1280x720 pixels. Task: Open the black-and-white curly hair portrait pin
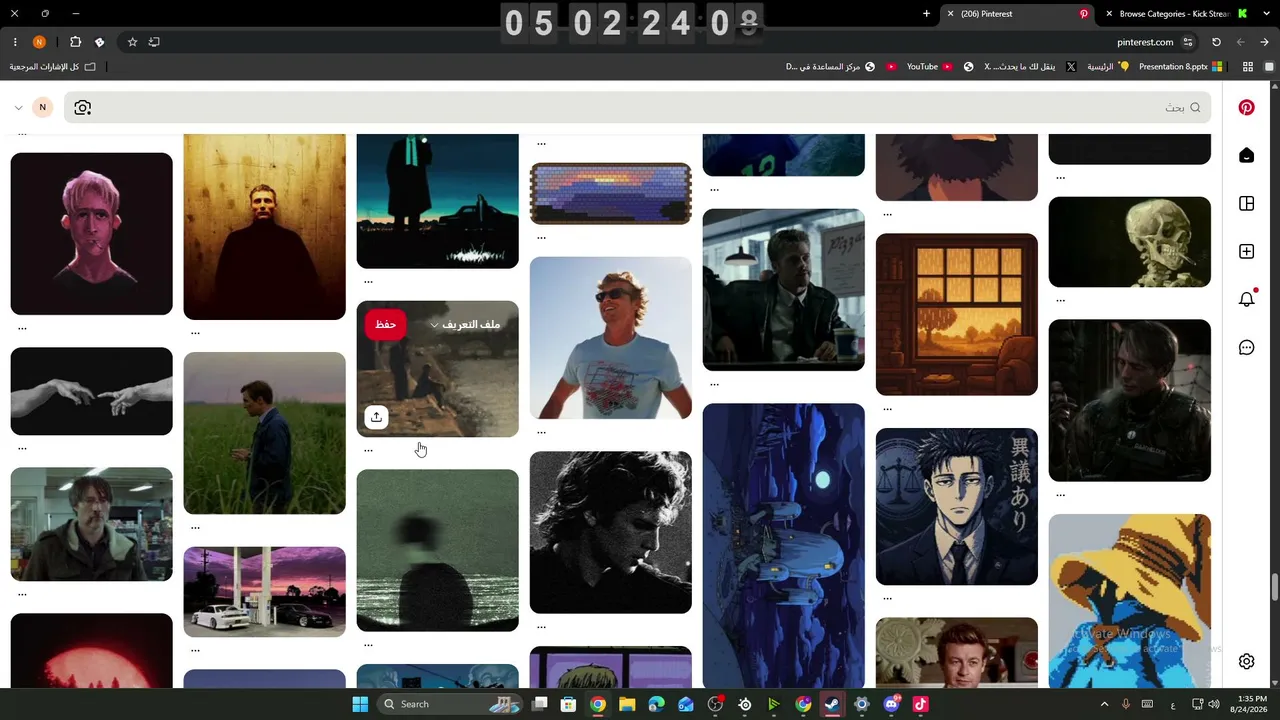point(611,532)
